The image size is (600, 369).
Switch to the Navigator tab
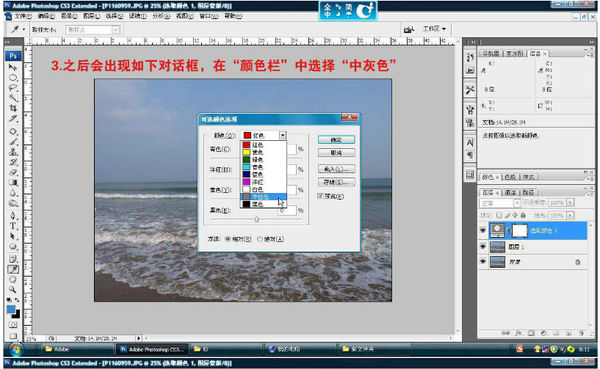point(491,54)
